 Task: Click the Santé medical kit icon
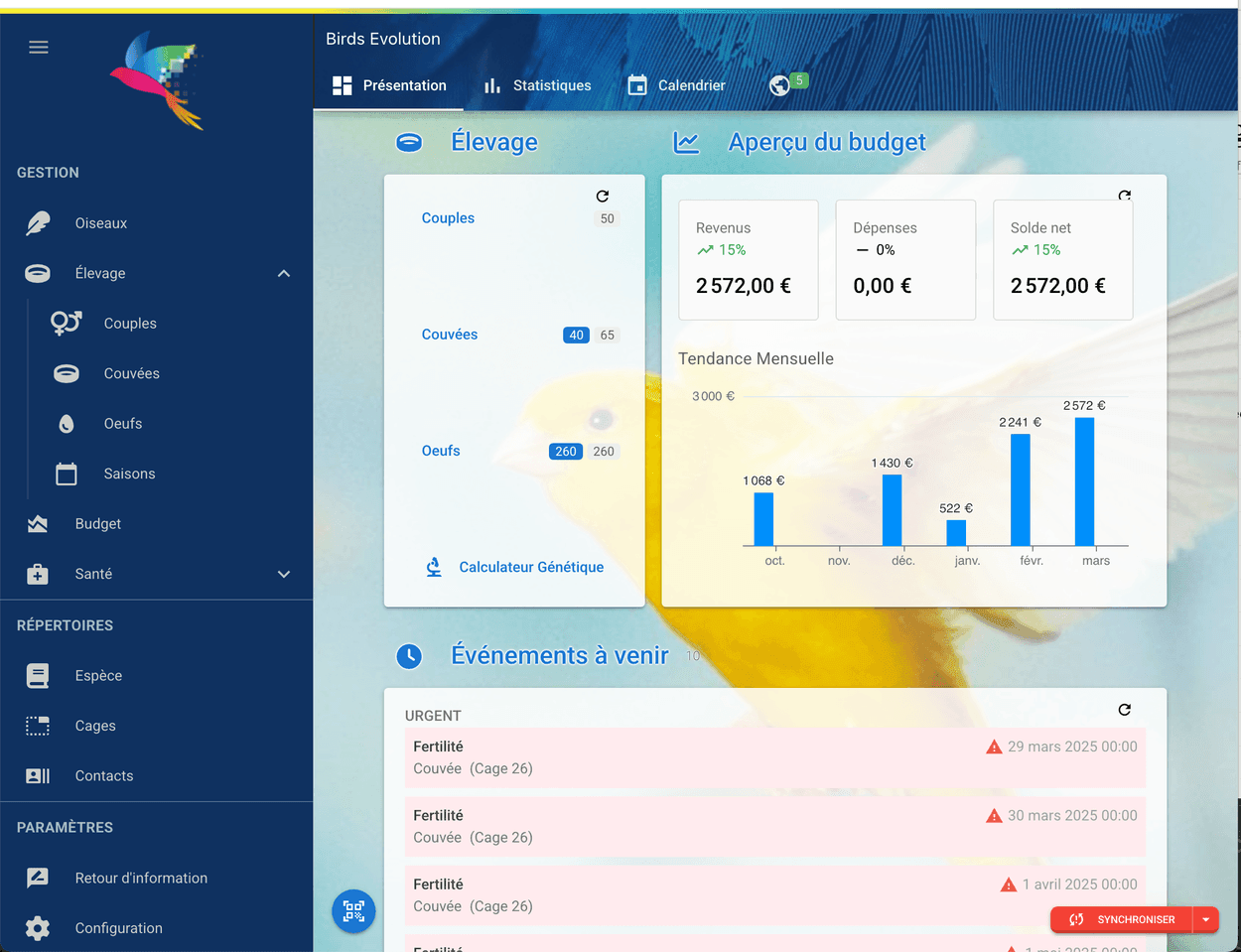click(x=38, y=574)
